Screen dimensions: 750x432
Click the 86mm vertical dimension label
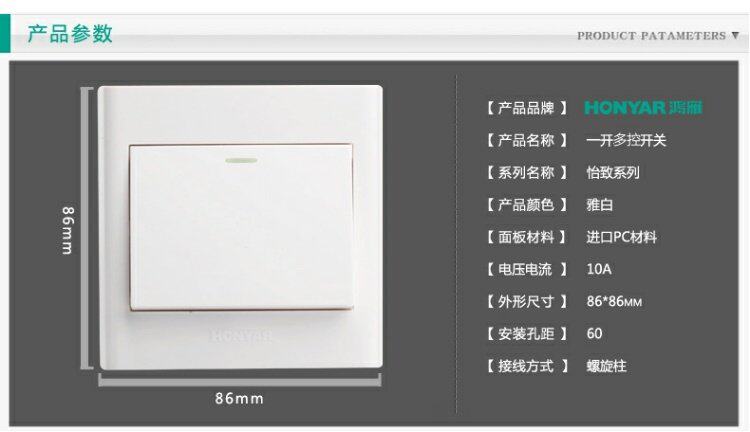tap(68, 230)
